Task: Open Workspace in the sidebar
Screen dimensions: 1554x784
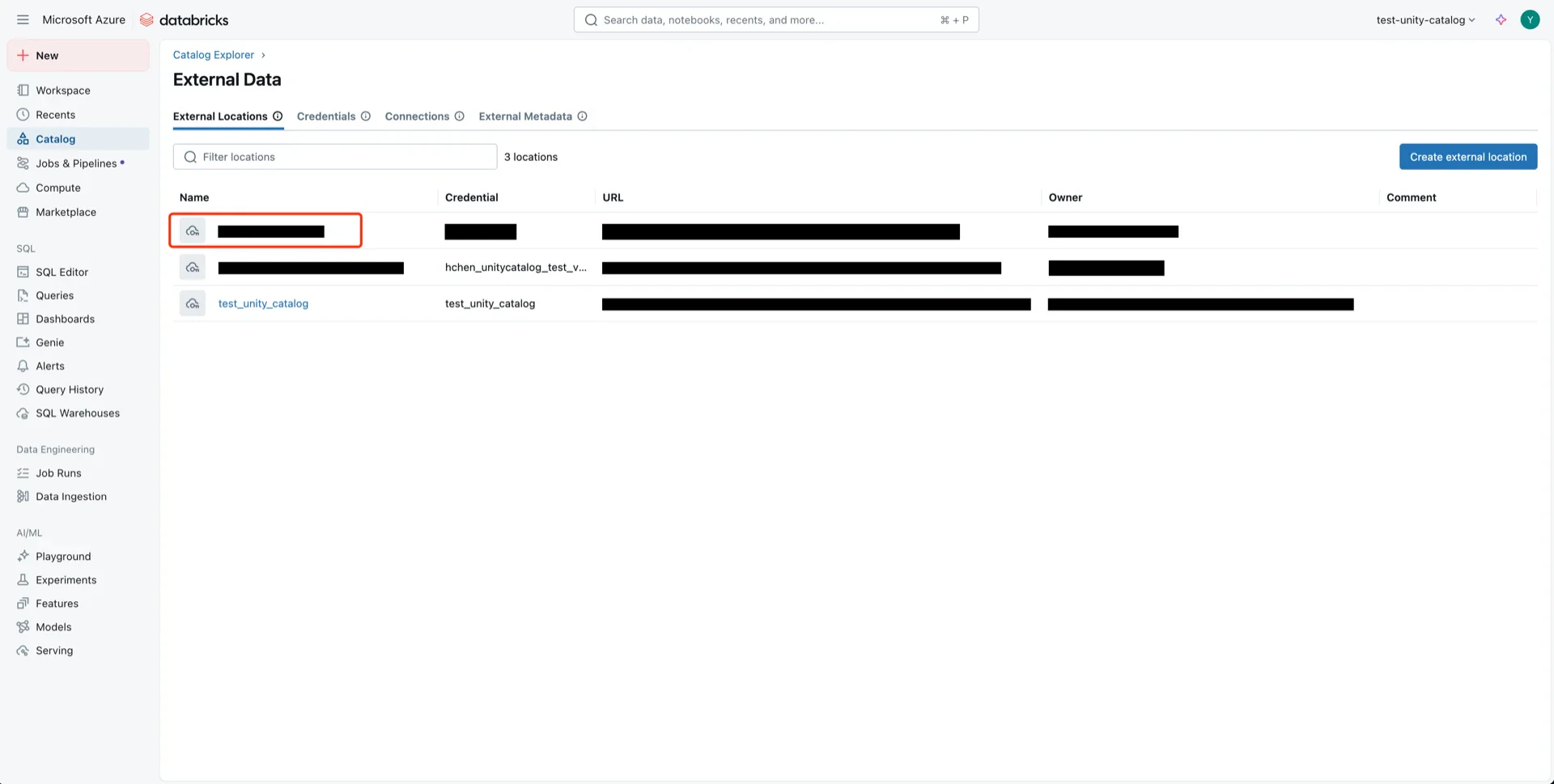Action: 78,90
